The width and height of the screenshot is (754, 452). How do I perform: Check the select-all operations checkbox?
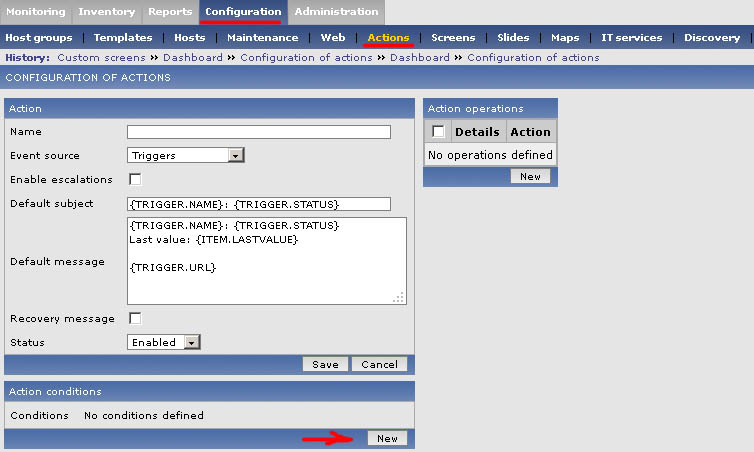click(438, 132)
